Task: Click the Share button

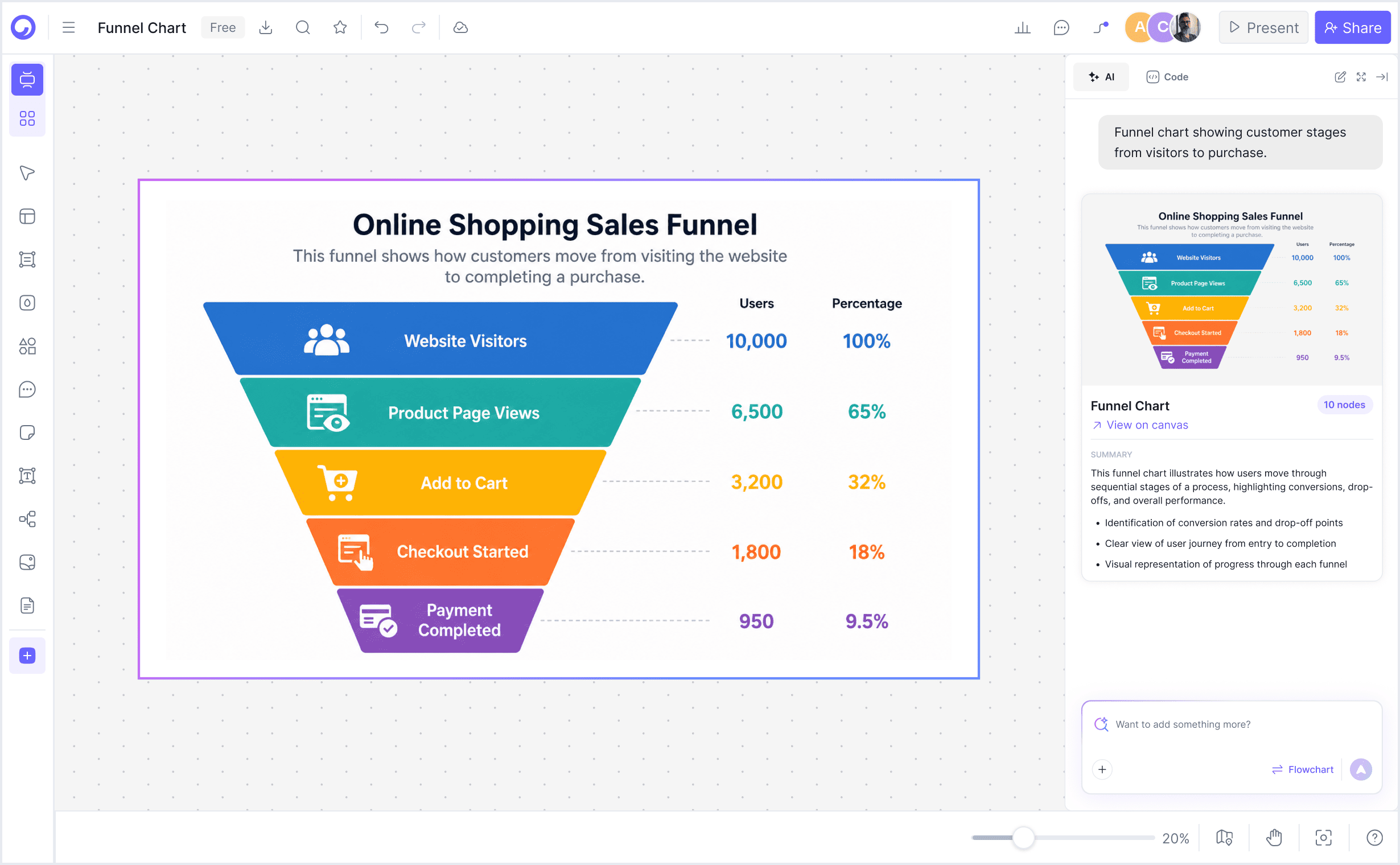Action: click(x=1353, y=27)
